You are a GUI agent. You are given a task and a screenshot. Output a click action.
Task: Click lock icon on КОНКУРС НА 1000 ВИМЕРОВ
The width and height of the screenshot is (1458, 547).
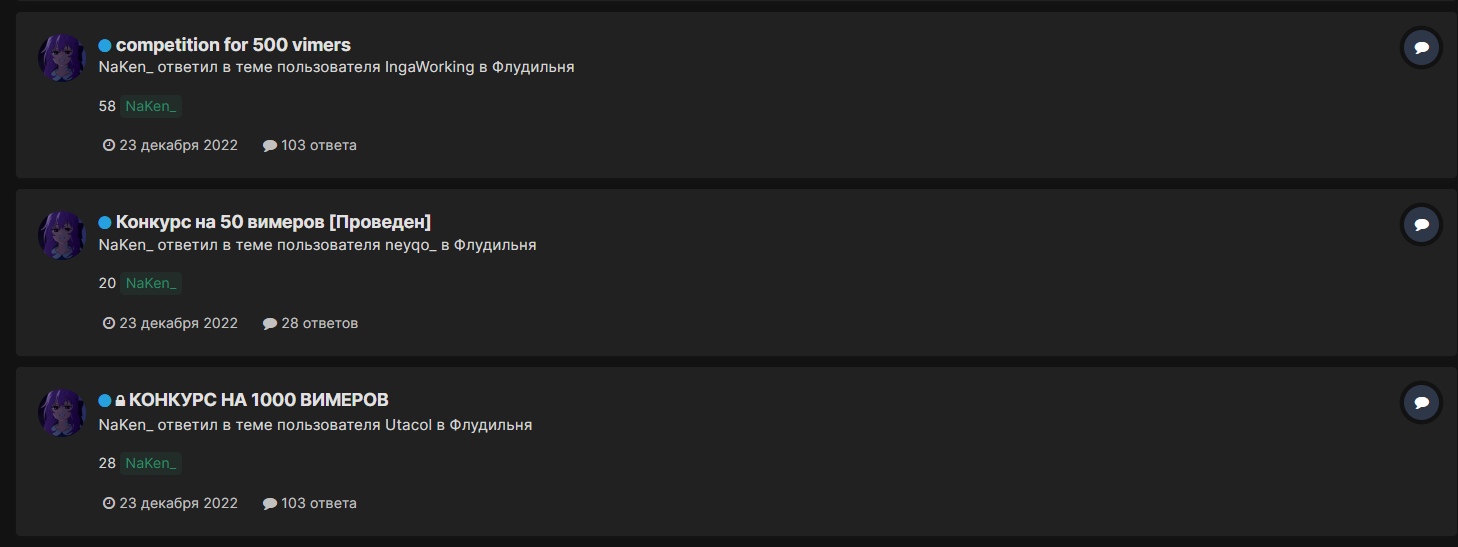120,401
